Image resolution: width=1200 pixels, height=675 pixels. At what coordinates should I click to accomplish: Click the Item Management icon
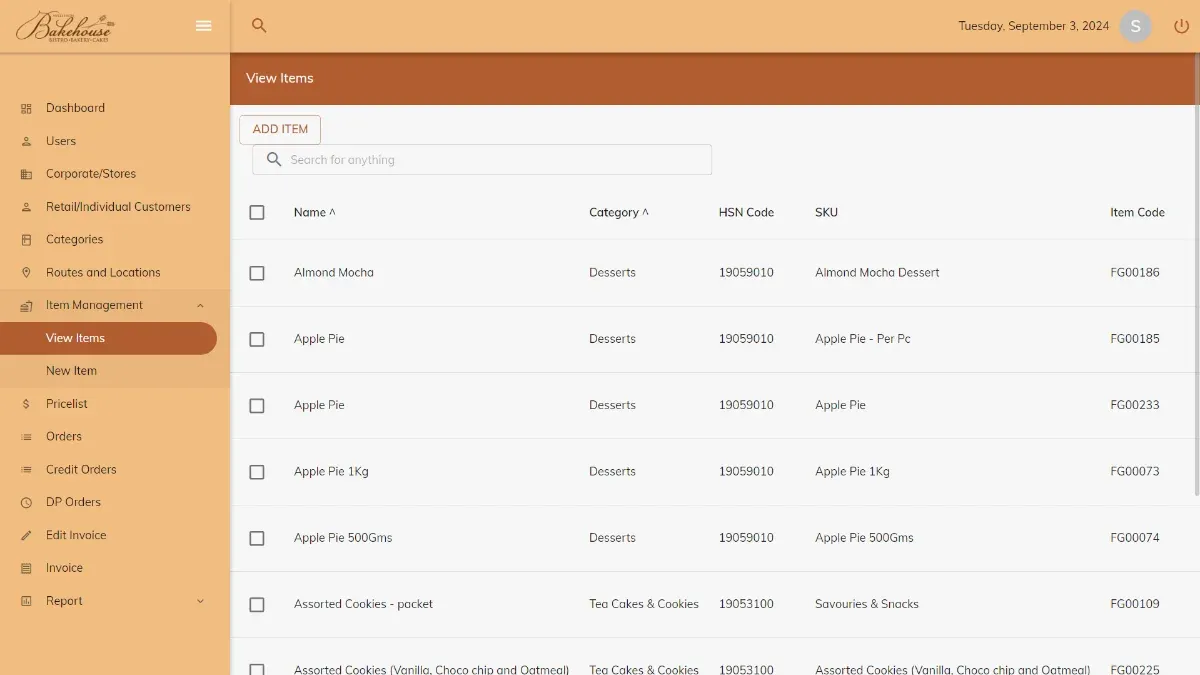coord(26,306)
